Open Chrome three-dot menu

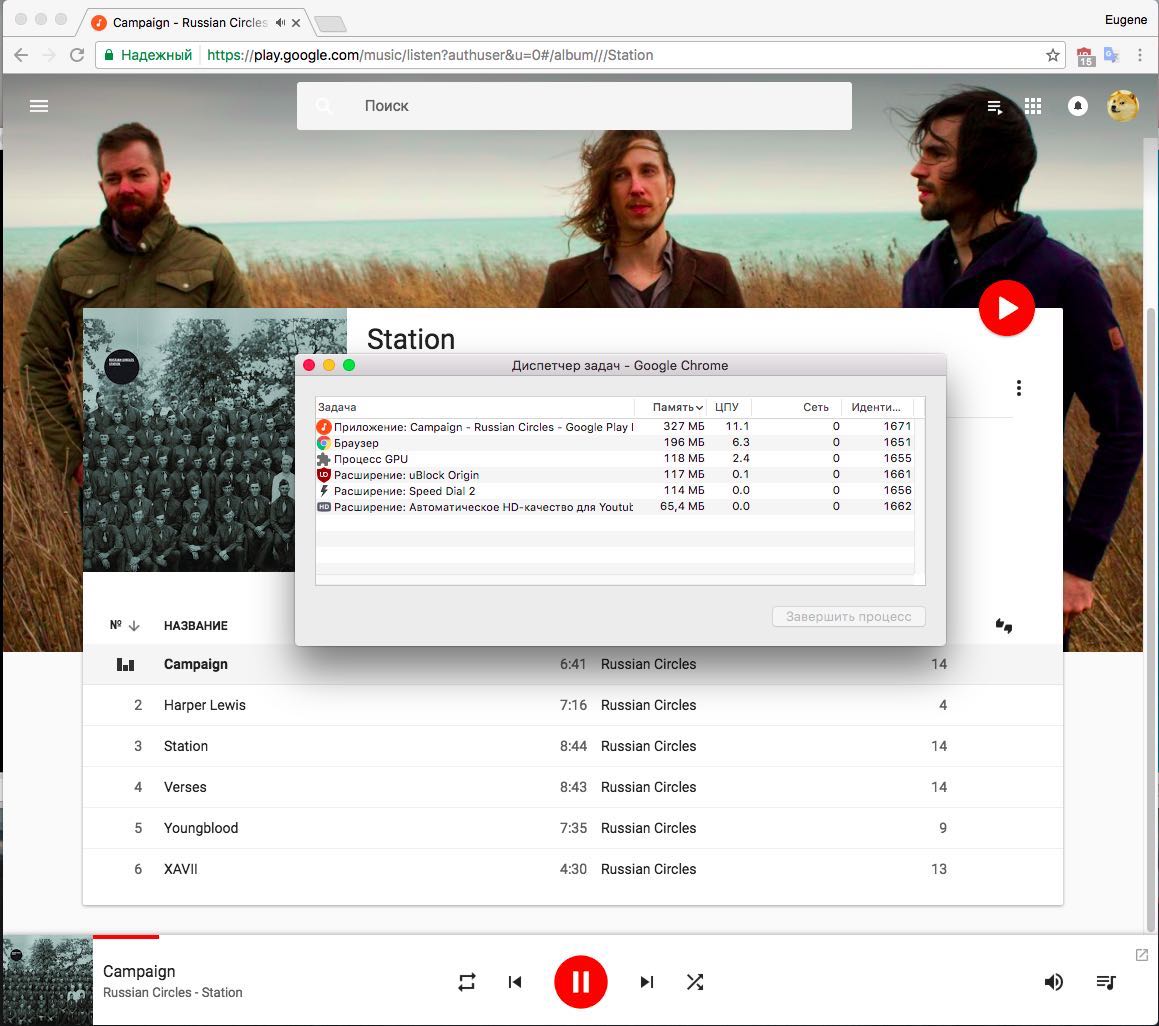tap(1140, 55)
